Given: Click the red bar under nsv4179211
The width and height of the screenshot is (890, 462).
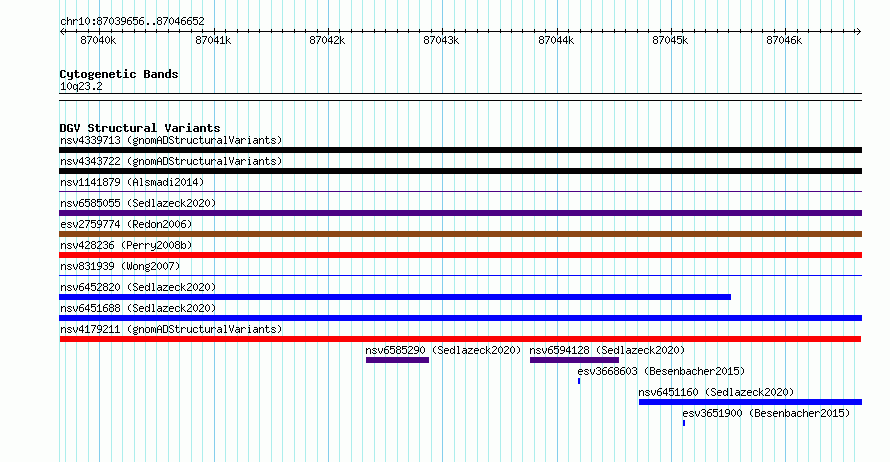Looking at the screenshot, I should (460, 339).
